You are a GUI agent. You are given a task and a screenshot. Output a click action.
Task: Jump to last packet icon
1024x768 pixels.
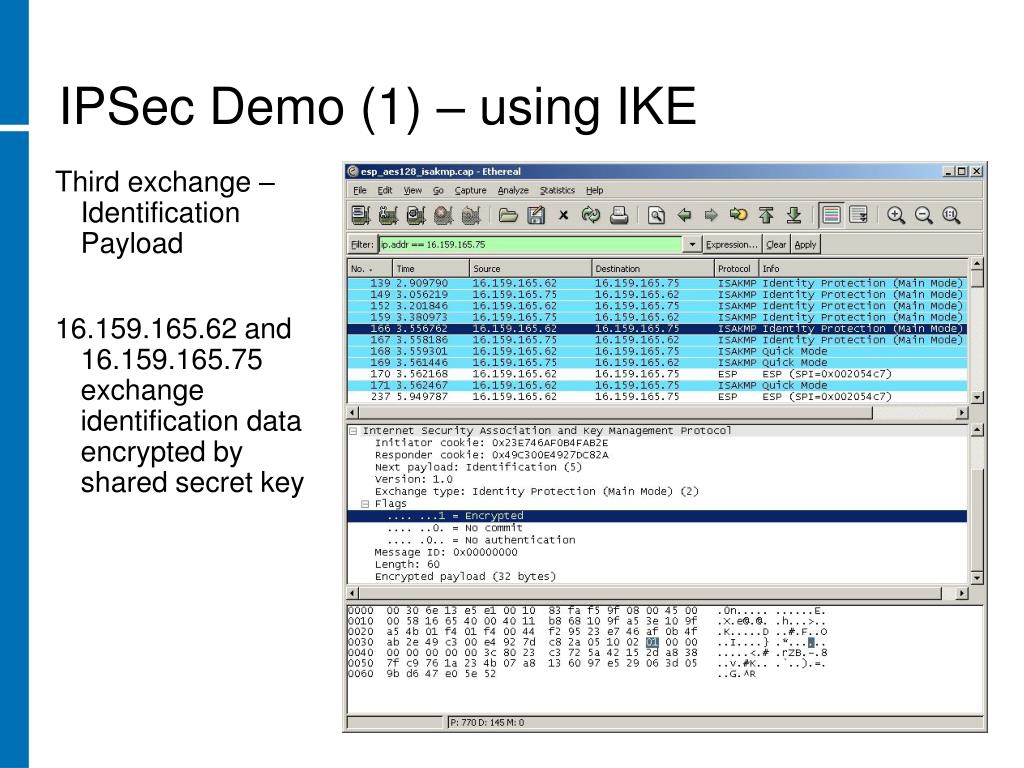(x=793, y=215)
